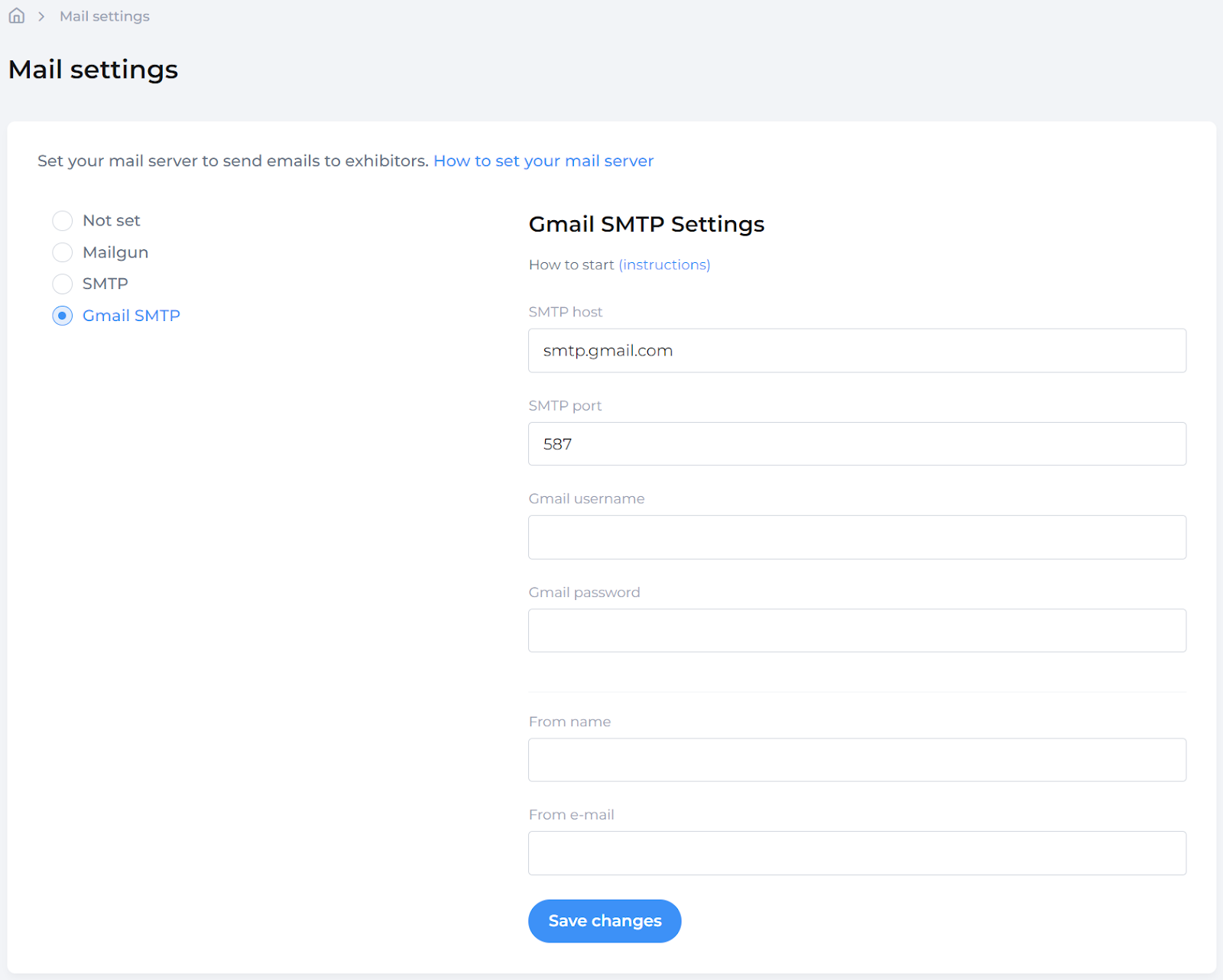Open the (instructions) link
The width and height of the screenshot is (1223, 980).
tap(664, 264)
